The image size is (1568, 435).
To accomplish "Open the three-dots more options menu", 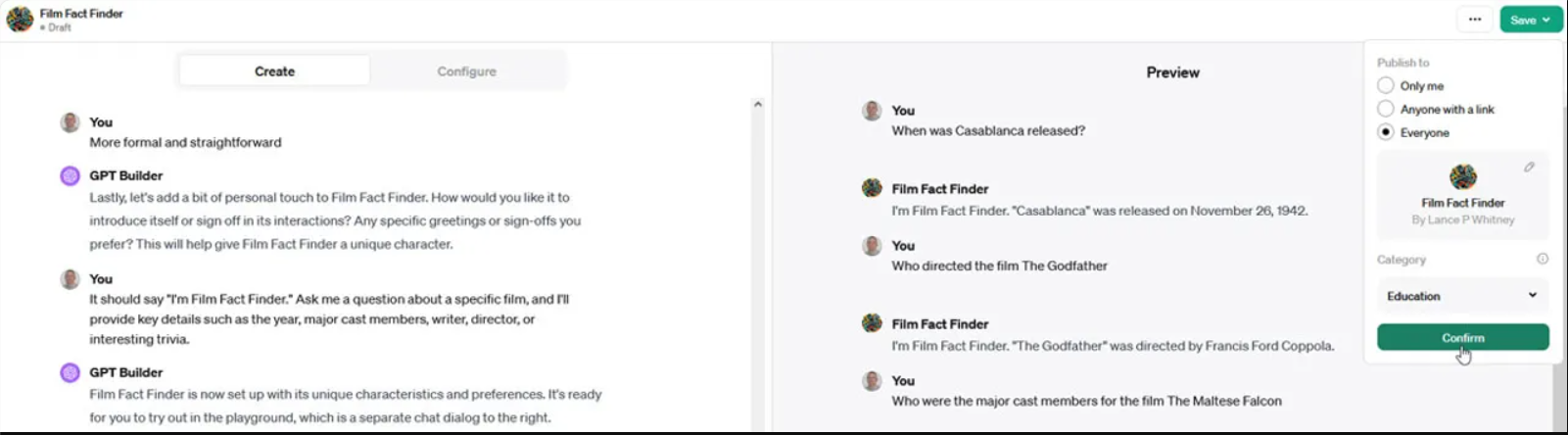I will point(1474,20).
